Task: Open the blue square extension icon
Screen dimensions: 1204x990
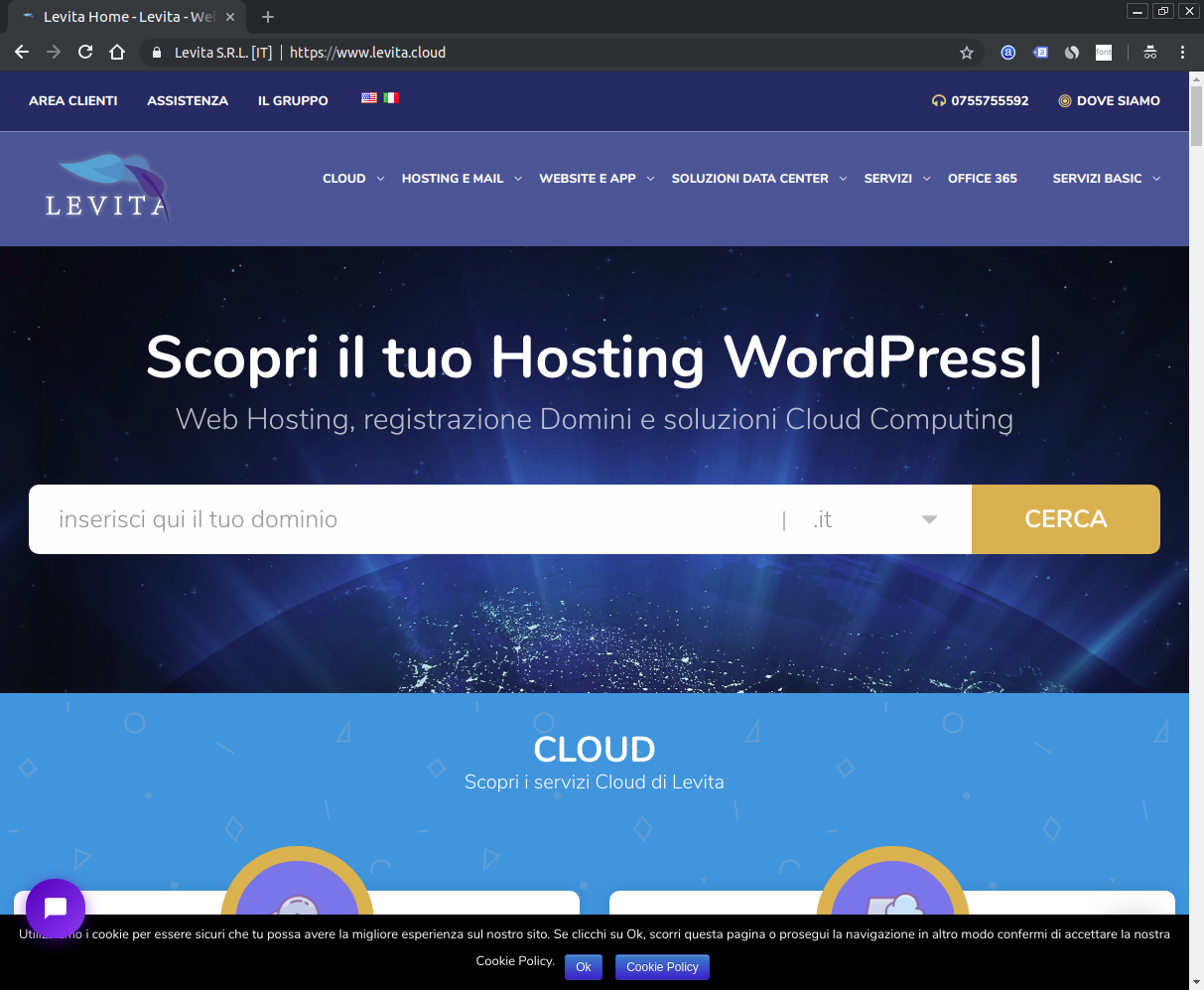Action: point(1040,53)
